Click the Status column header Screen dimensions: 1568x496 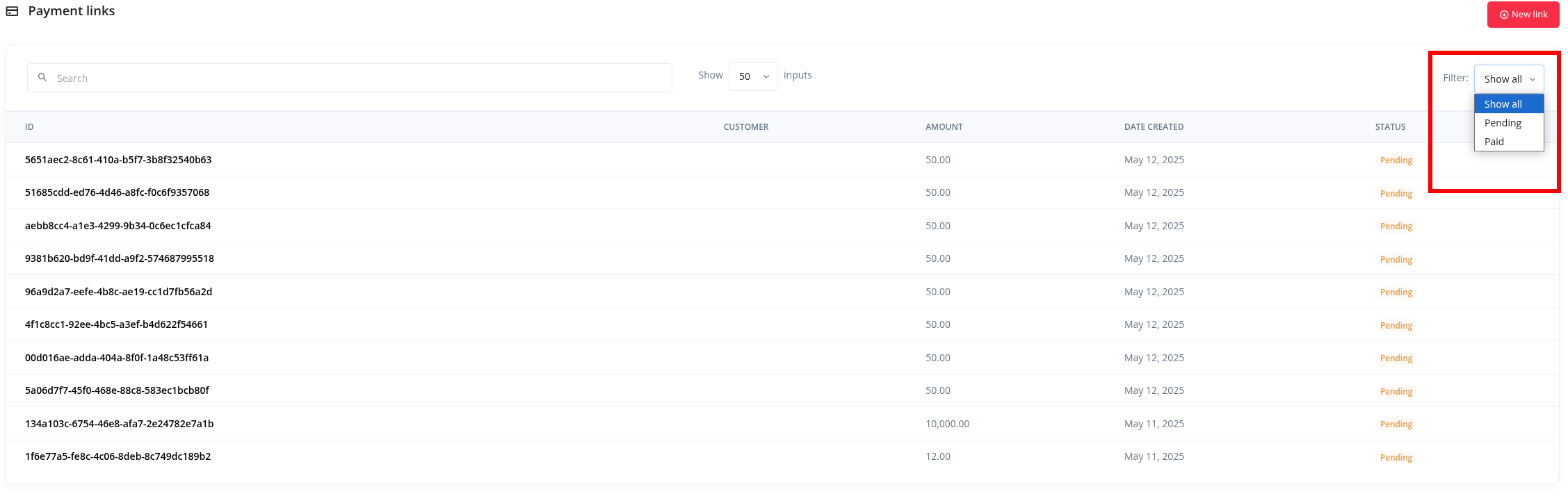point(1390,127)
